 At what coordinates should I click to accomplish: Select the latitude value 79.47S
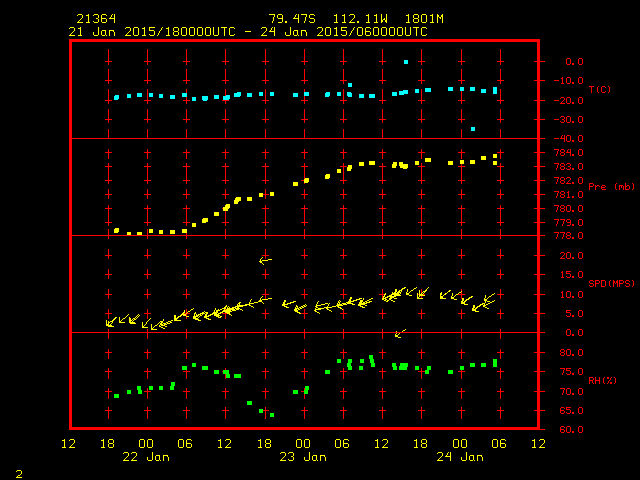(292, 19)
